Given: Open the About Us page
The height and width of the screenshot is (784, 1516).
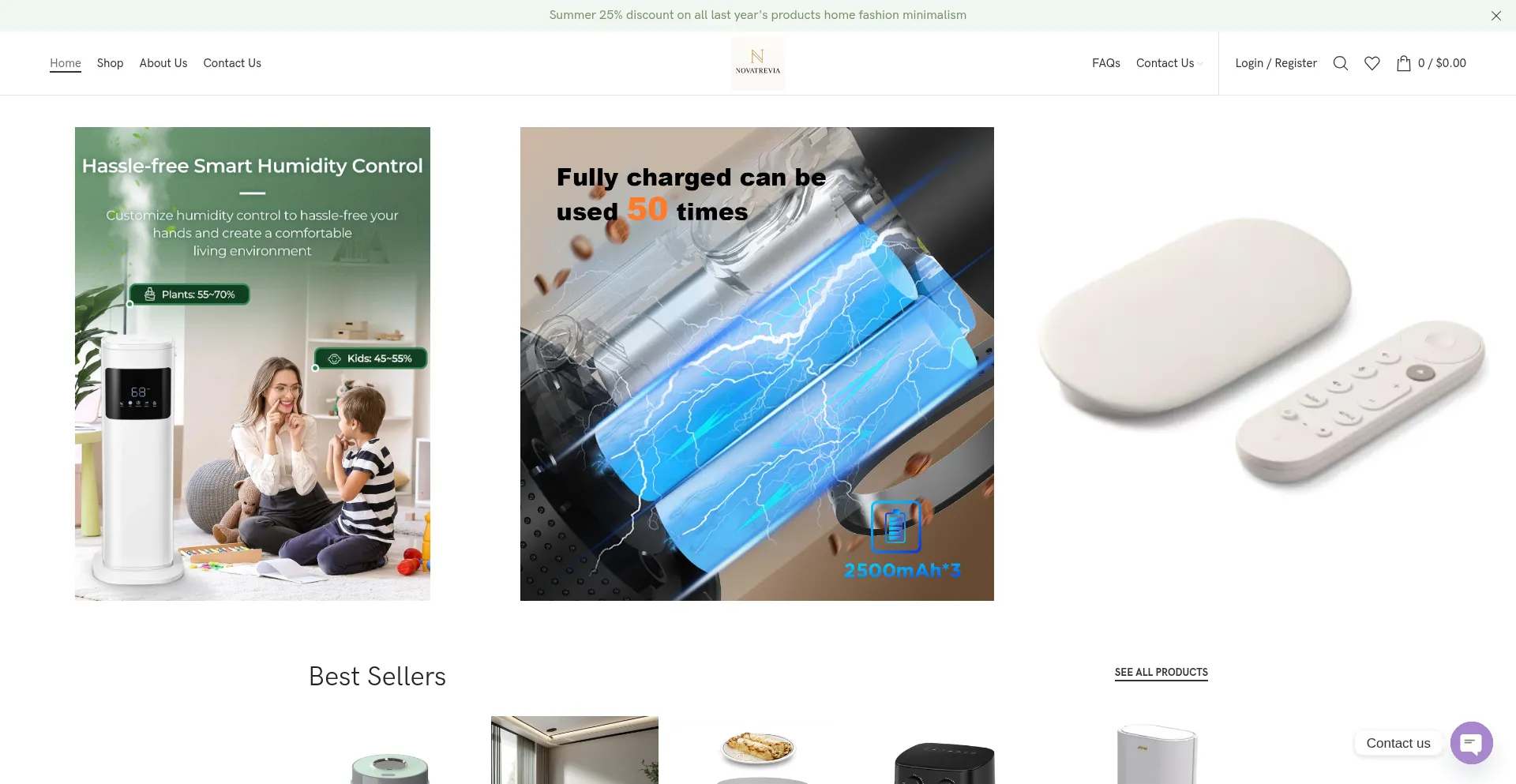Looking at the screenshot, I should [163, 63].
